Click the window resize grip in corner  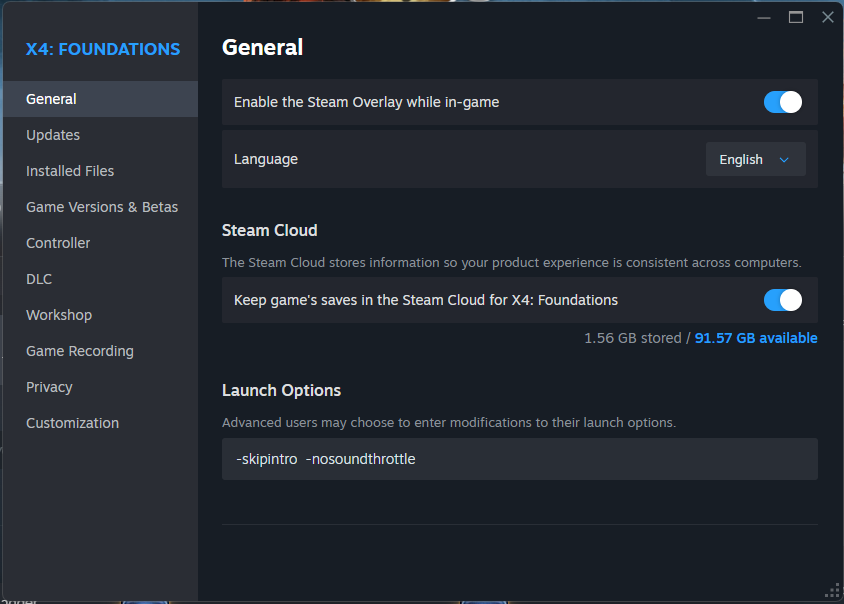pyautogui.click(x=833, y=591)
